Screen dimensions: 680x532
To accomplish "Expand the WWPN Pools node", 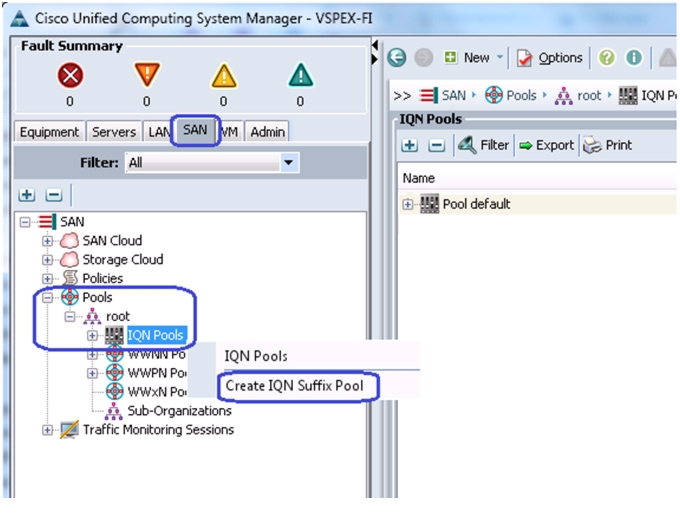I will [x=92, y=373].
